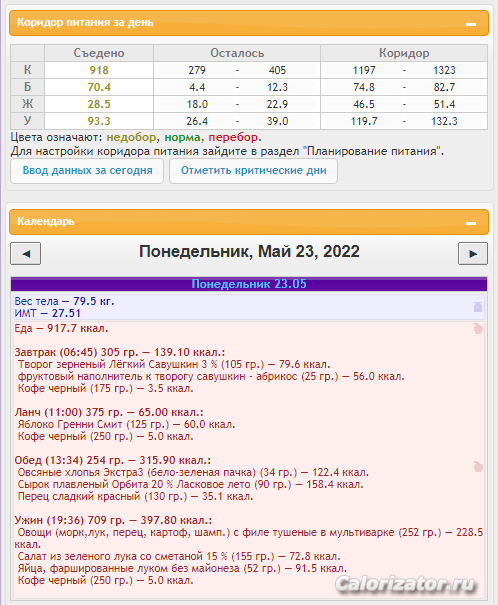The height and width of the screenshot is (605, 498).
Task: Go to previous day with left arrow
Action: (25, 253)
